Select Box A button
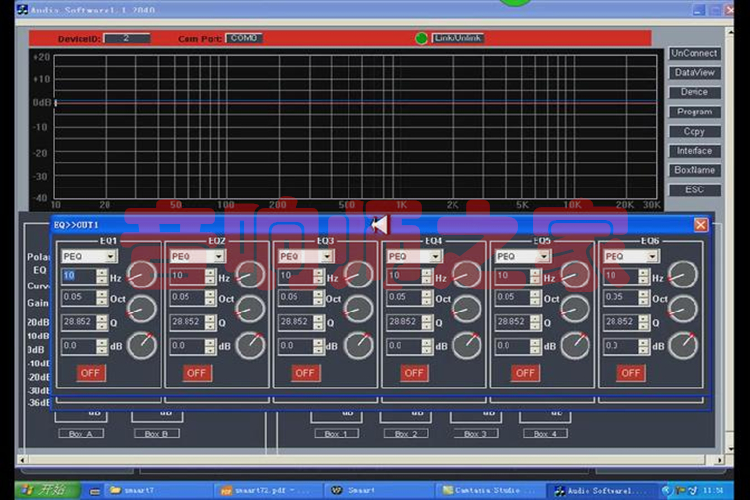The image size is (750, 500). pyautogui.click(x=81, y=433)
